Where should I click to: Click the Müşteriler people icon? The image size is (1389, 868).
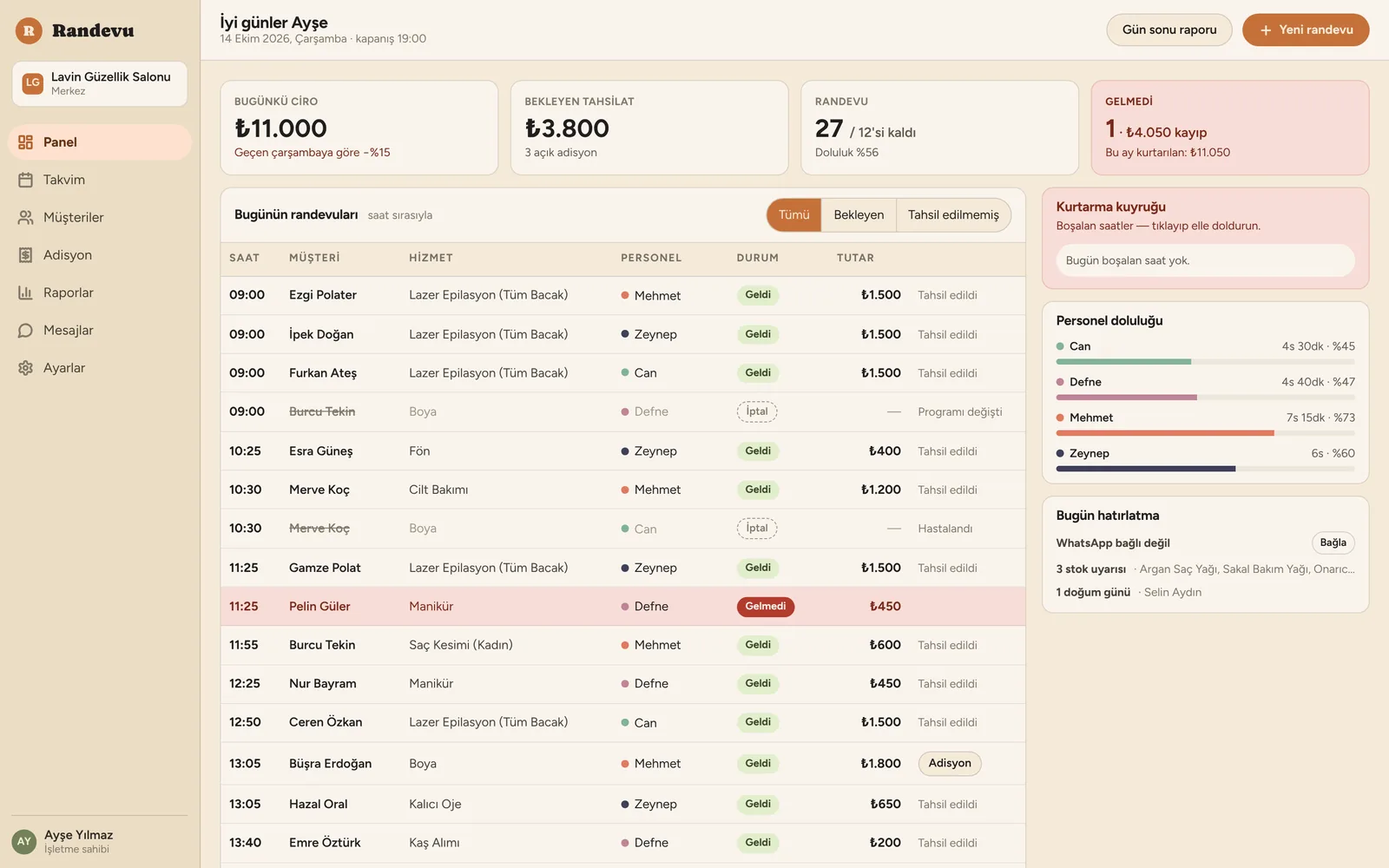(x=26, y=218)
